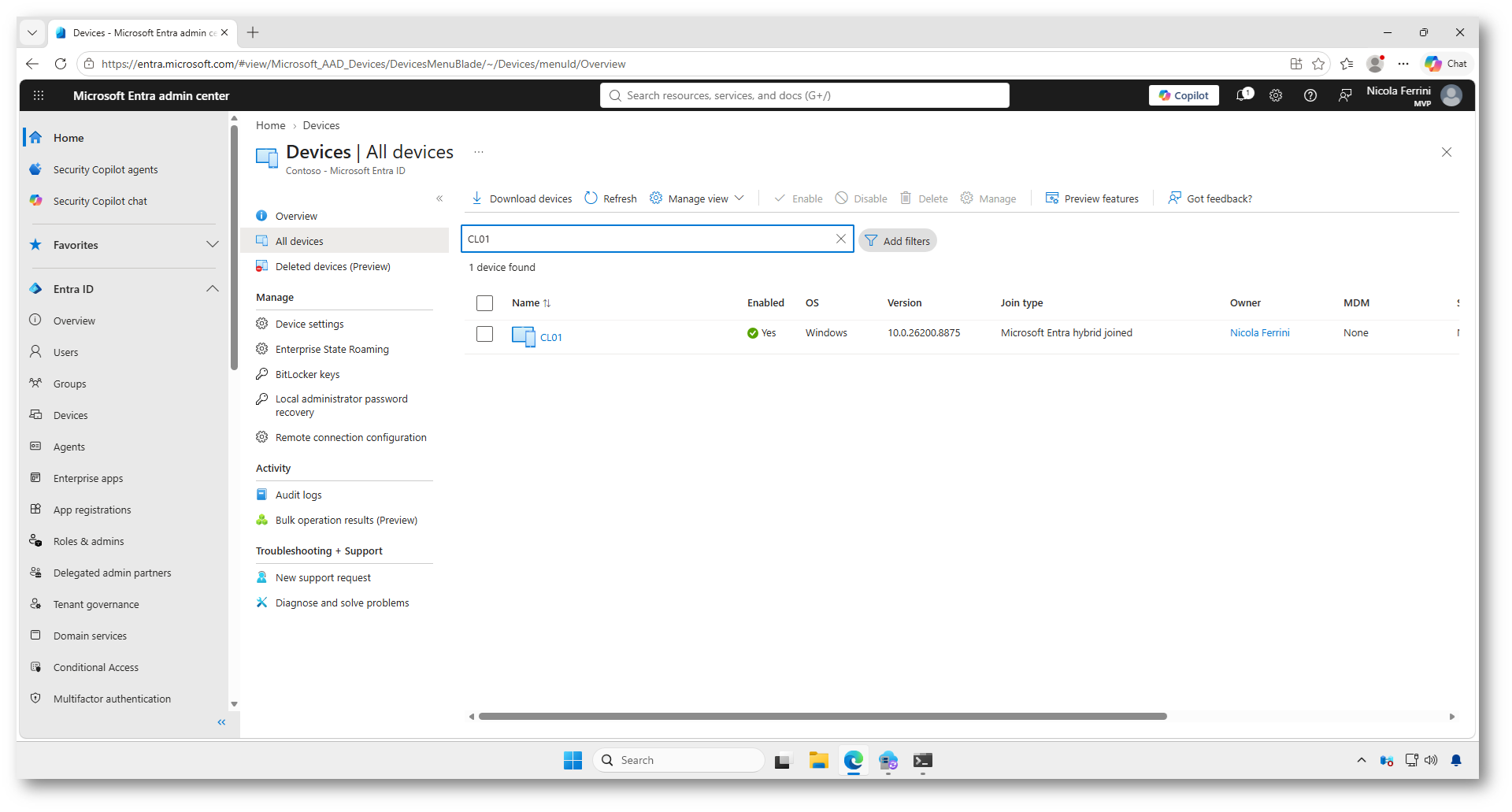Open the Copilot button in header
Screen dimensions: 1512x812
tap(1184, 95)
